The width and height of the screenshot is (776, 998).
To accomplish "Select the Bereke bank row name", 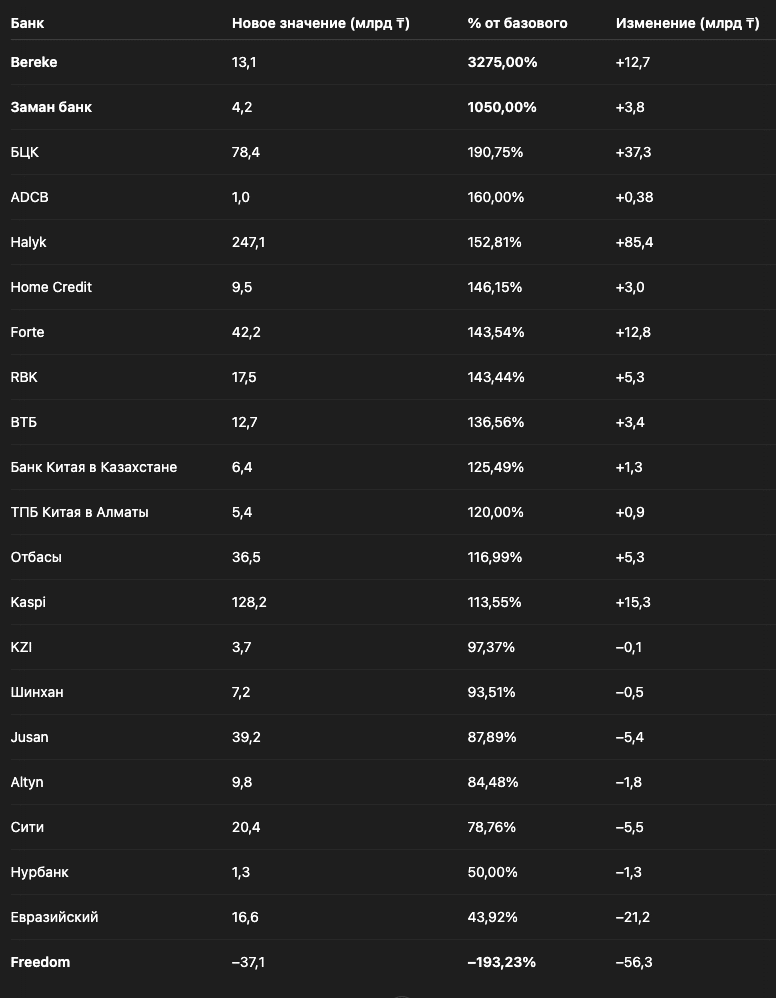I will point(34,62).
